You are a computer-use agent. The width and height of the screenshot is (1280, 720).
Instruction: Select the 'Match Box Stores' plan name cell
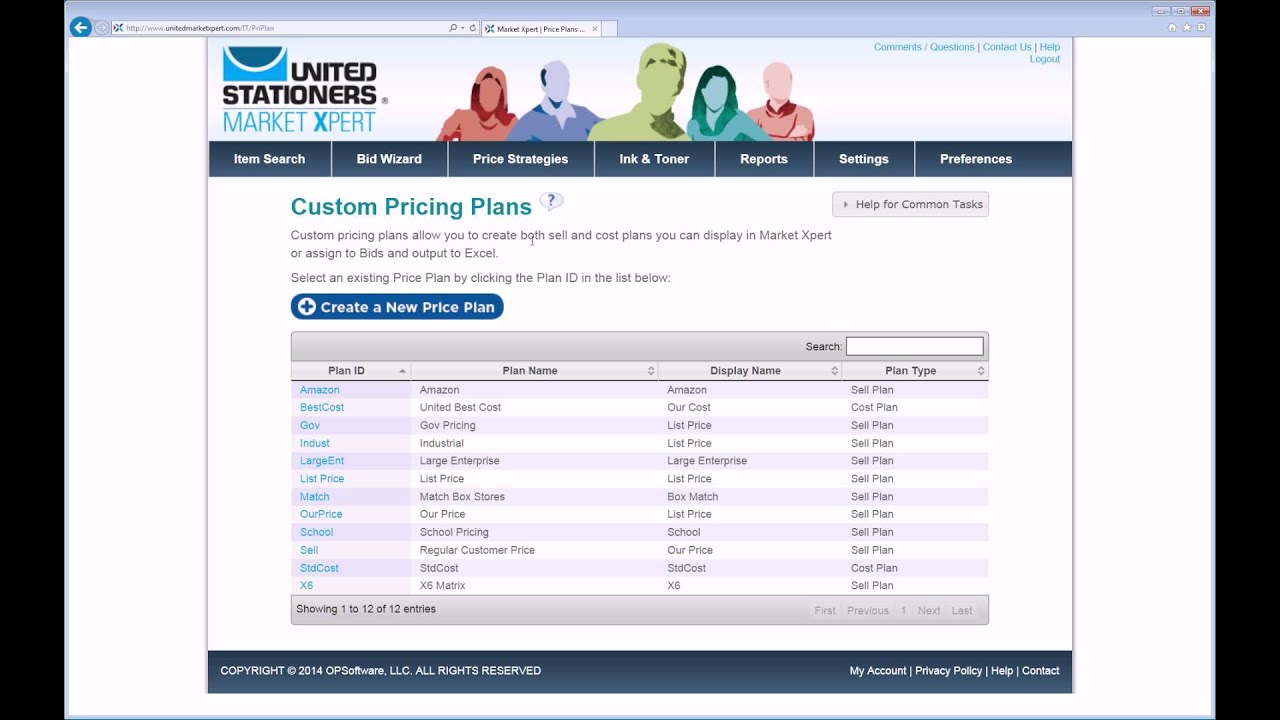pos(534,497)
